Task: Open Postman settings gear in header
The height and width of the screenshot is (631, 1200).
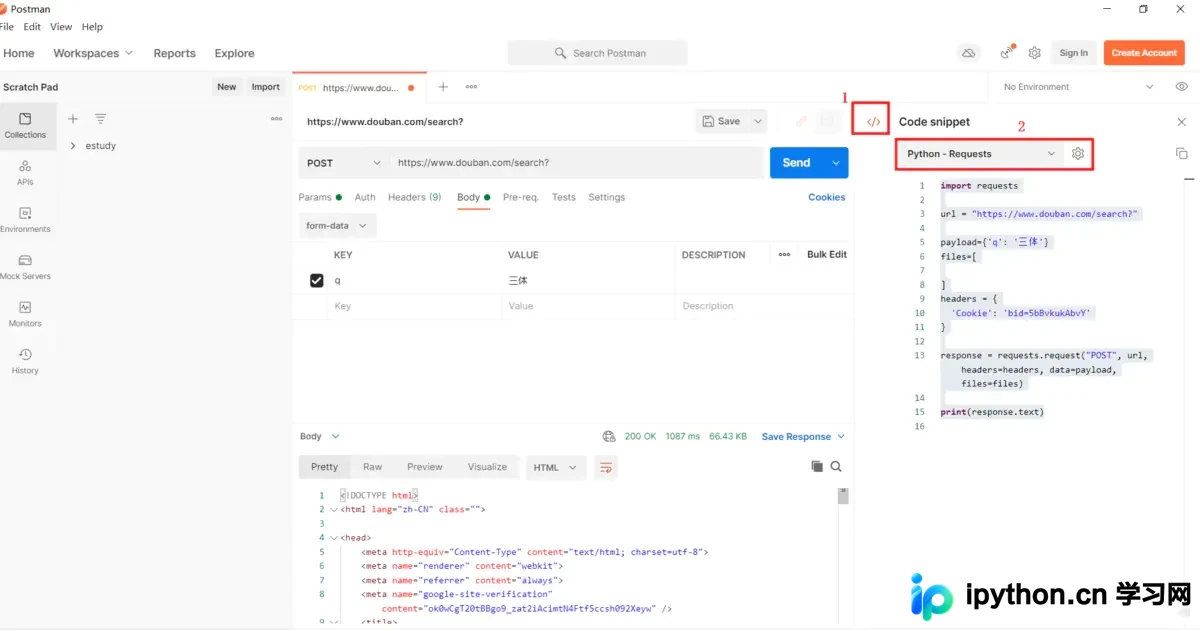Action: pyautogui.click(x=1035, y=53)
